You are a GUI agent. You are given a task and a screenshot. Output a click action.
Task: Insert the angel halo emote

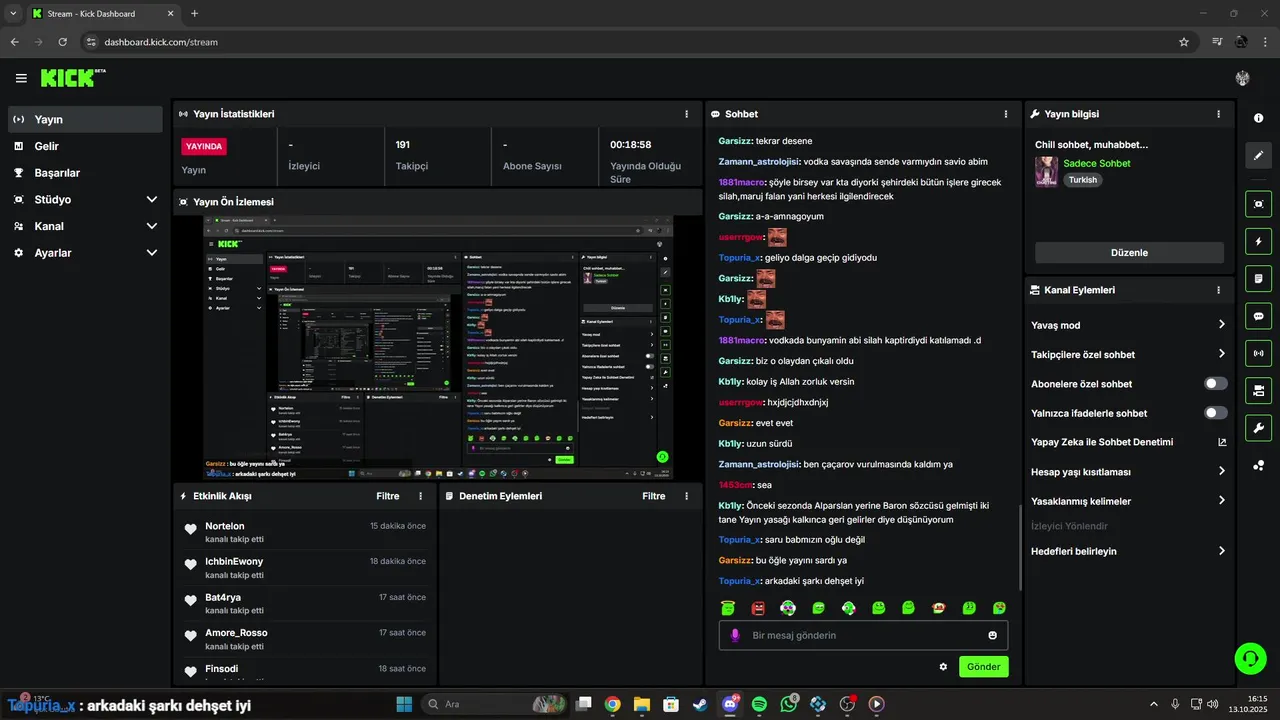(728, 607)
